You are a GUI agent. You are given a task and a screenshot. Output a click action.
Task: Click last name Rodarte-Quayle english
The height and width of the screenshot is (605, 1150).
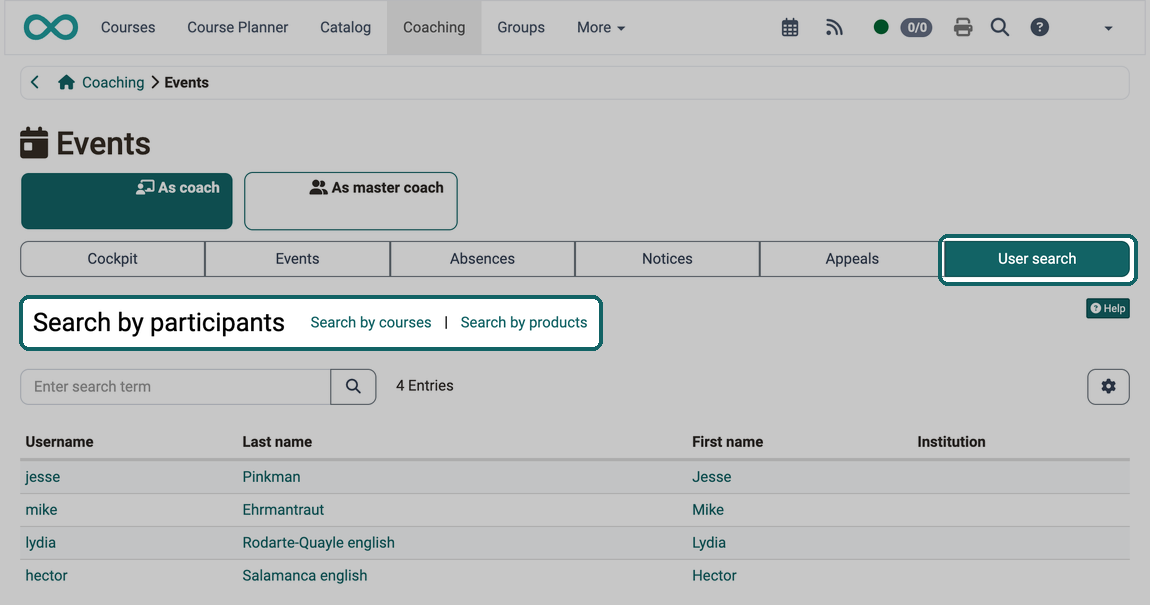pos(318,543)
